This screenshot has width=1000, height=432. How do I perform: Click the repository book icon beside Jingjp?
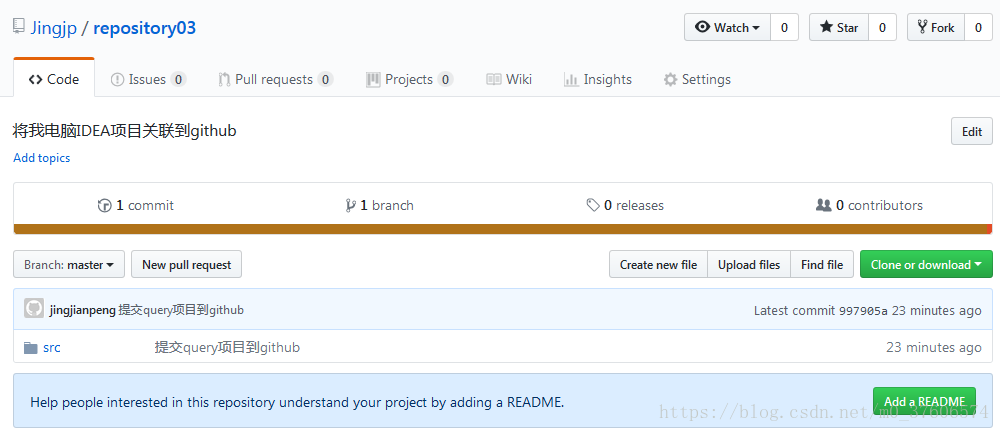(19, 27)
